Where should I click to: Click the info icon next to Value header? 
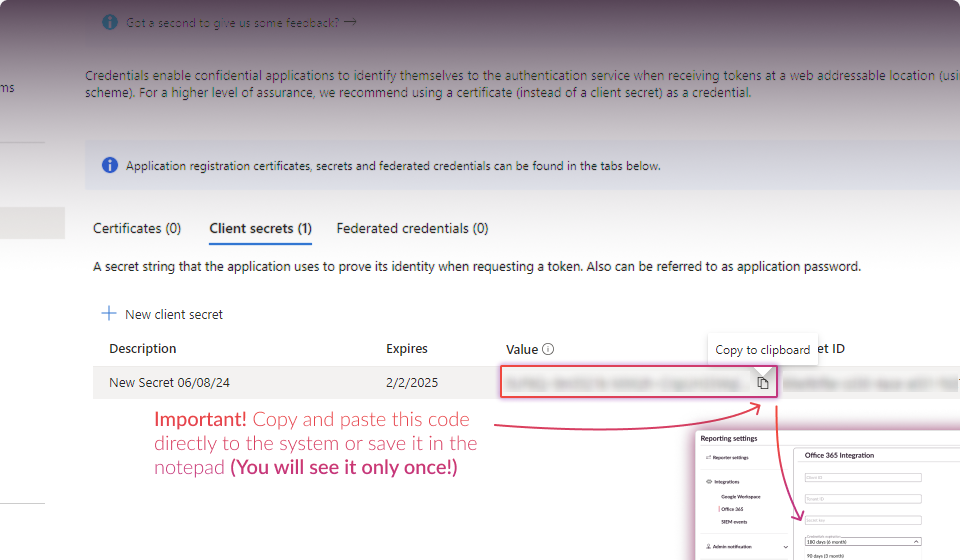pos(548,349)
